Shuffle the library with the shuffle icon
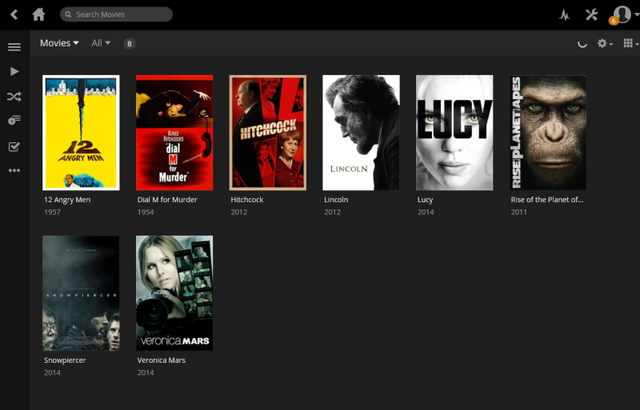This screenshot has width=640, height=410. 14,97
